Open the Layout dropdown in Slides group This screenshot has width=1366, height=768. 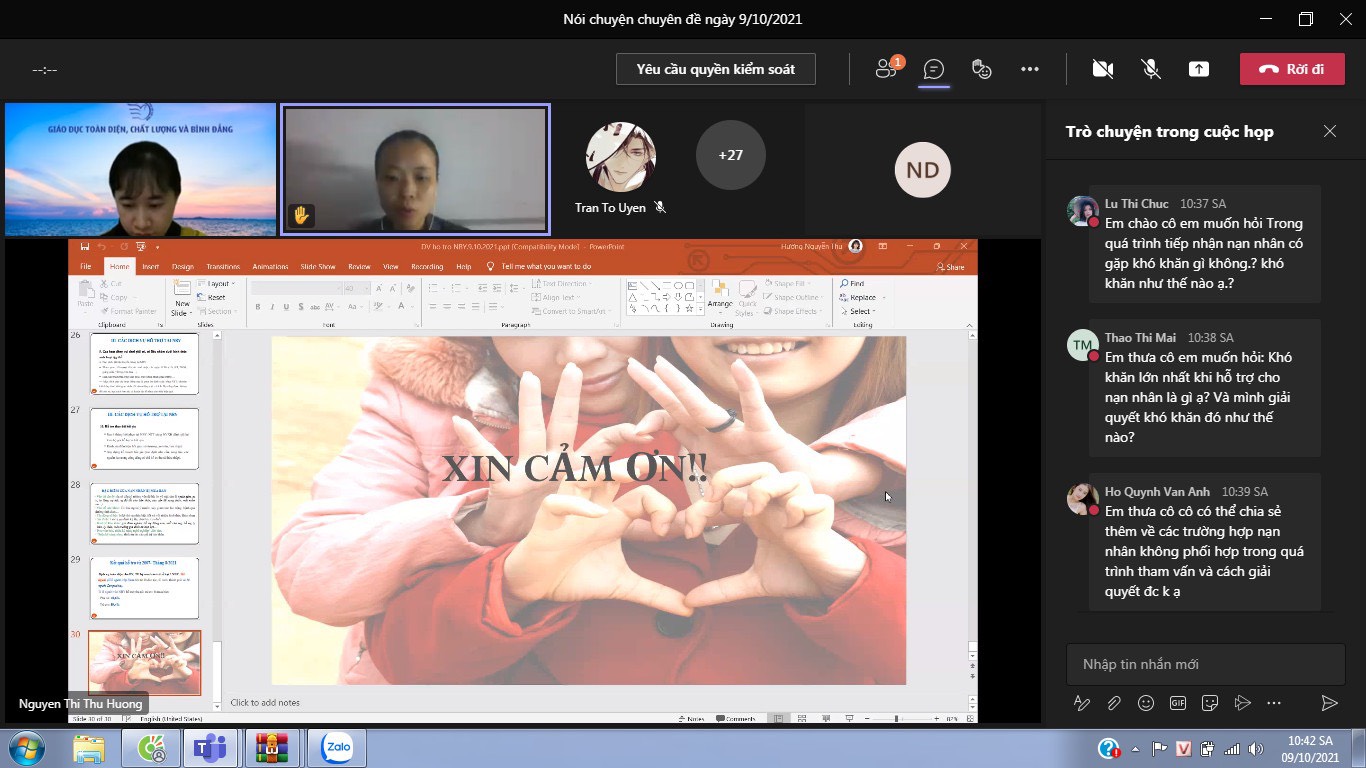(x=216, y=284)
